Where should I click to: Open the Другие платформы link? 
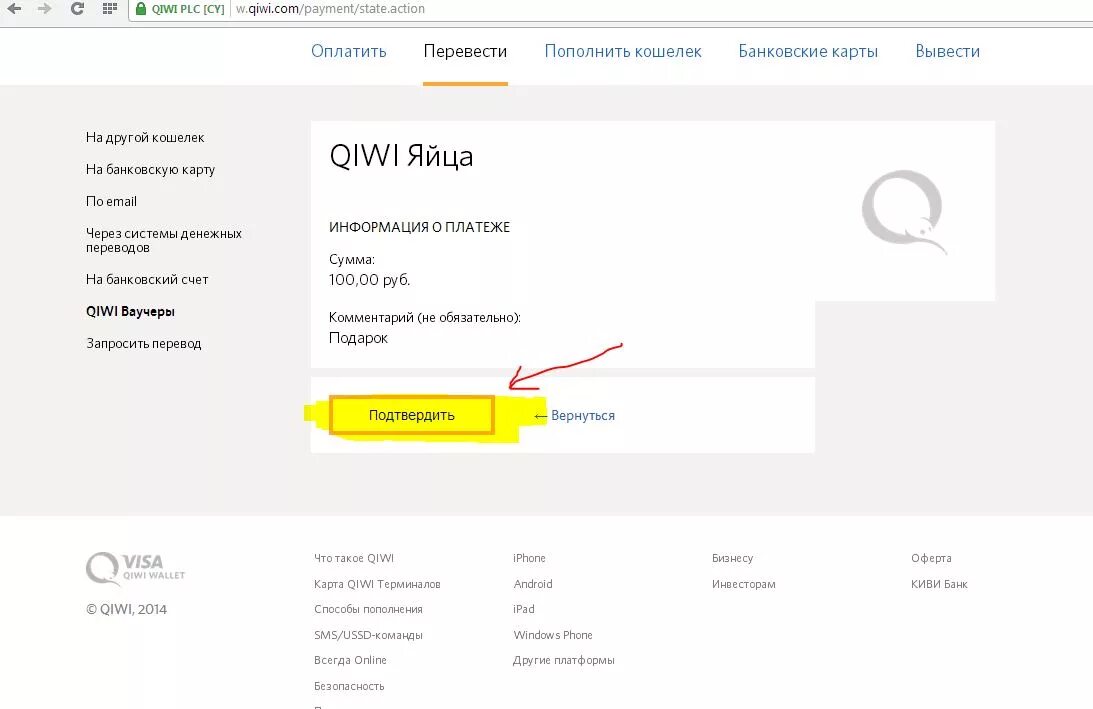click(x=564, y=660)
